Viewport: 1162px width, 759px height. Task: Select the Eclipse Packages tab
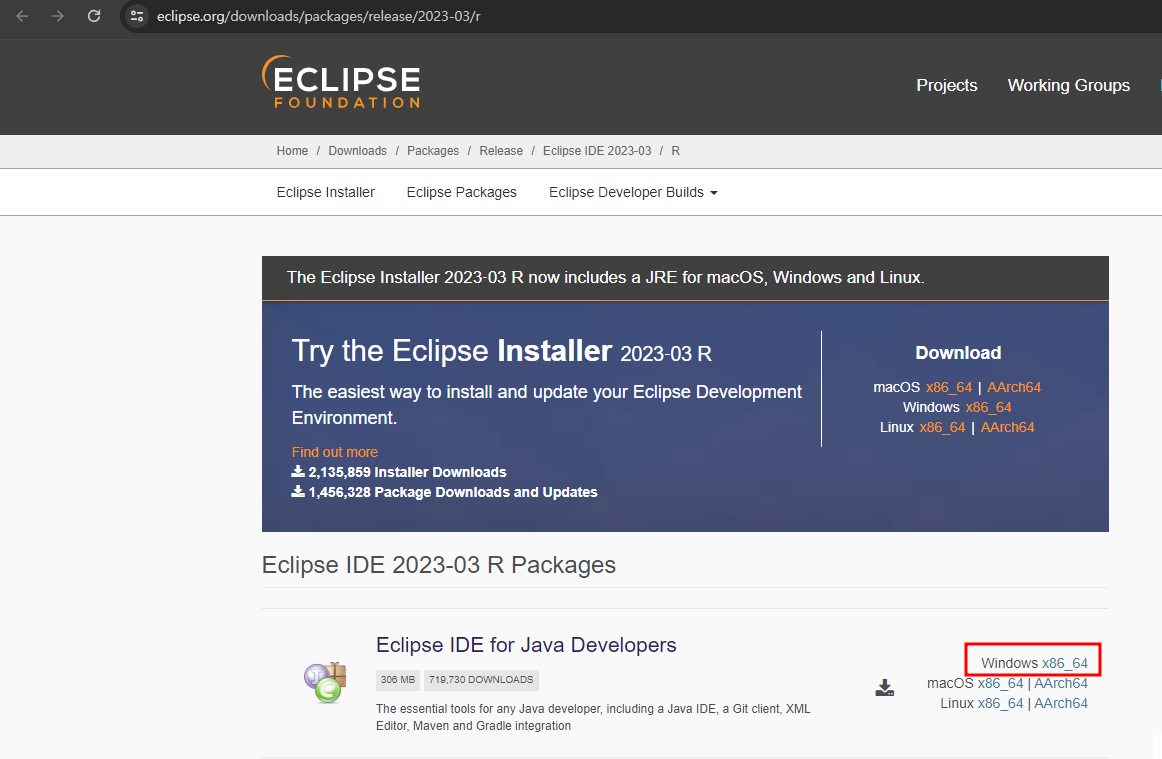tap(462, 192)
